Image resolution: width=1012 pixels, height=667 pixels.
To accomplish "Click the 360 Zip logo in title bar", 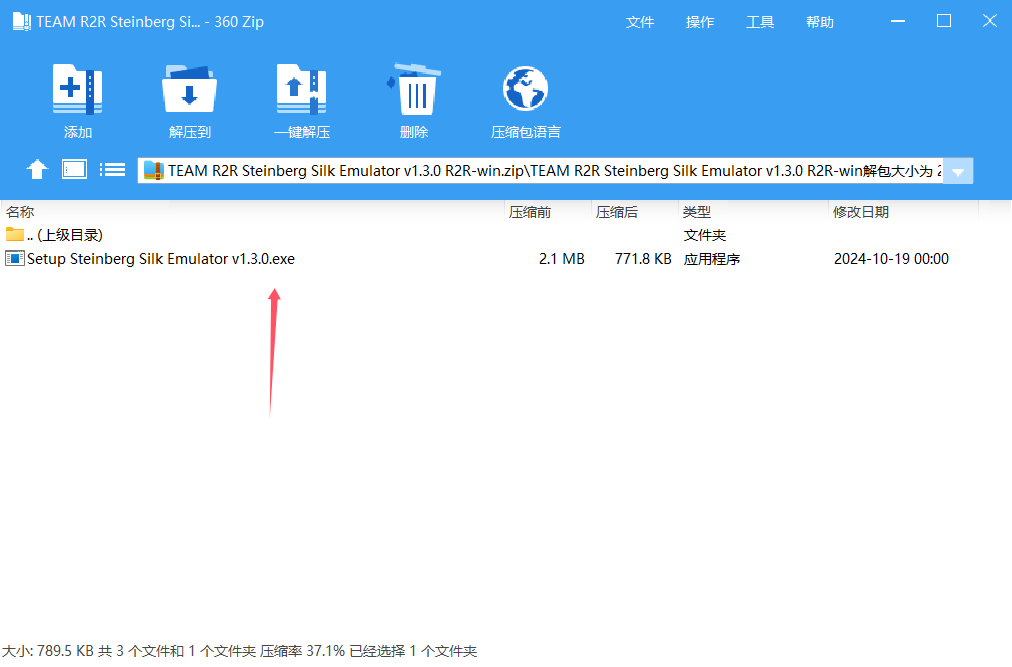I will click(x=21, y=20).
